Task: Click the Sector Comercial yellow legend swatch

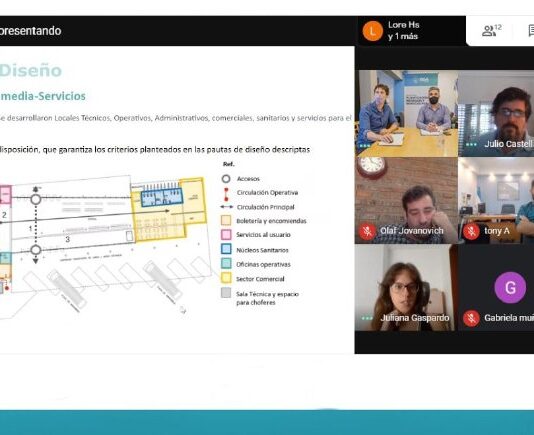Action: (x=226, y=278)
